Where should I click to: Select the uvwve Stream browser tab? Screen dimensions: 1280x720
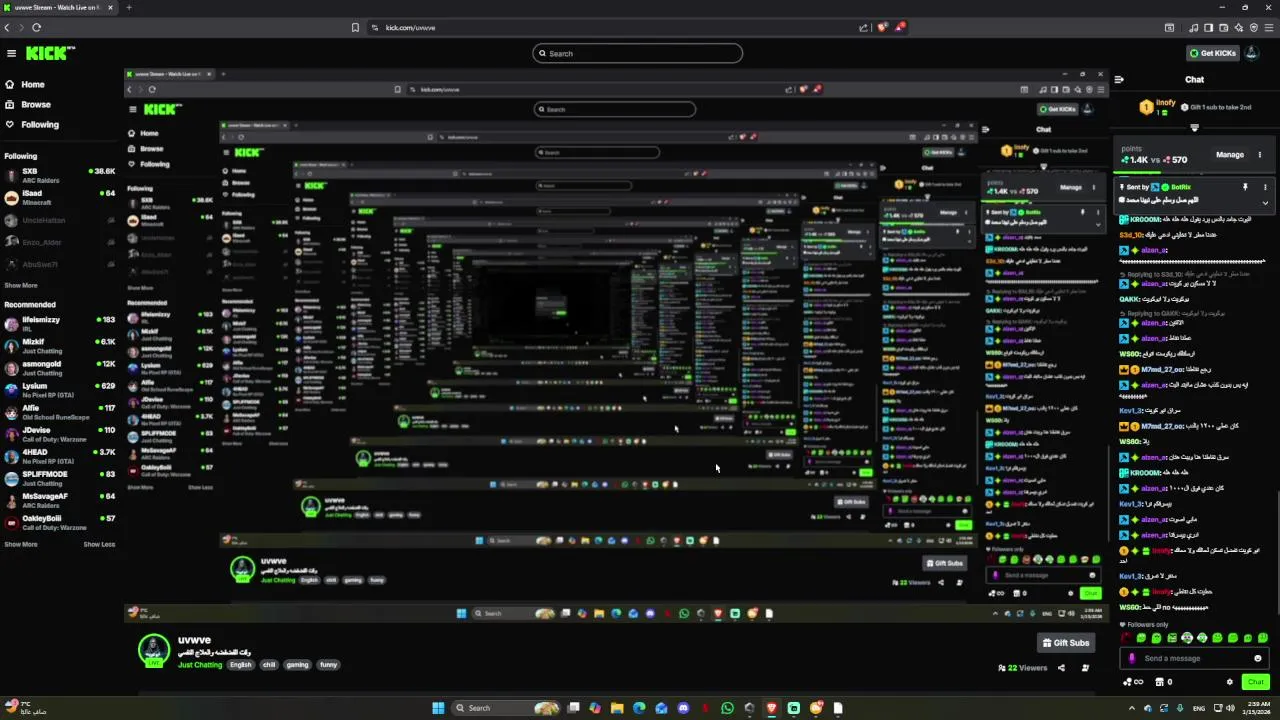(x=60, y=8)
